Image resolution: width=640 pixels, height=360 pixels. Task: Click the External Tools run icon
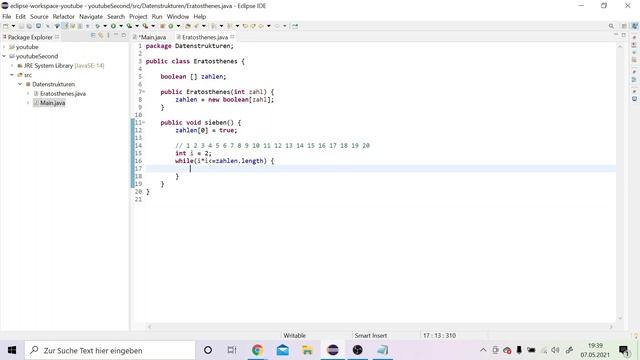[x=145, y=26]
